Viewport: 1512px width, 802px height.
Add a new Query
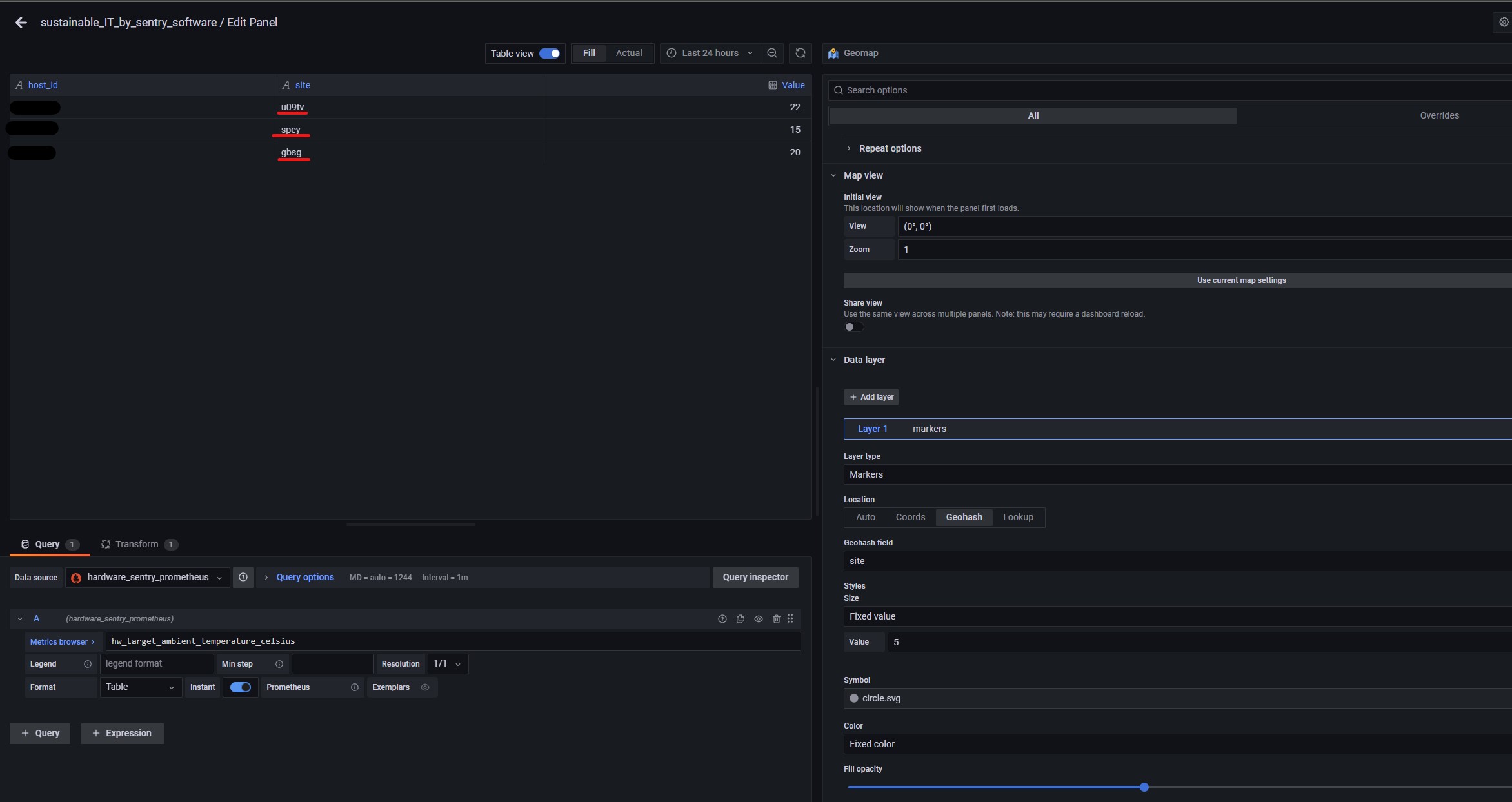[x=40, y=733]
